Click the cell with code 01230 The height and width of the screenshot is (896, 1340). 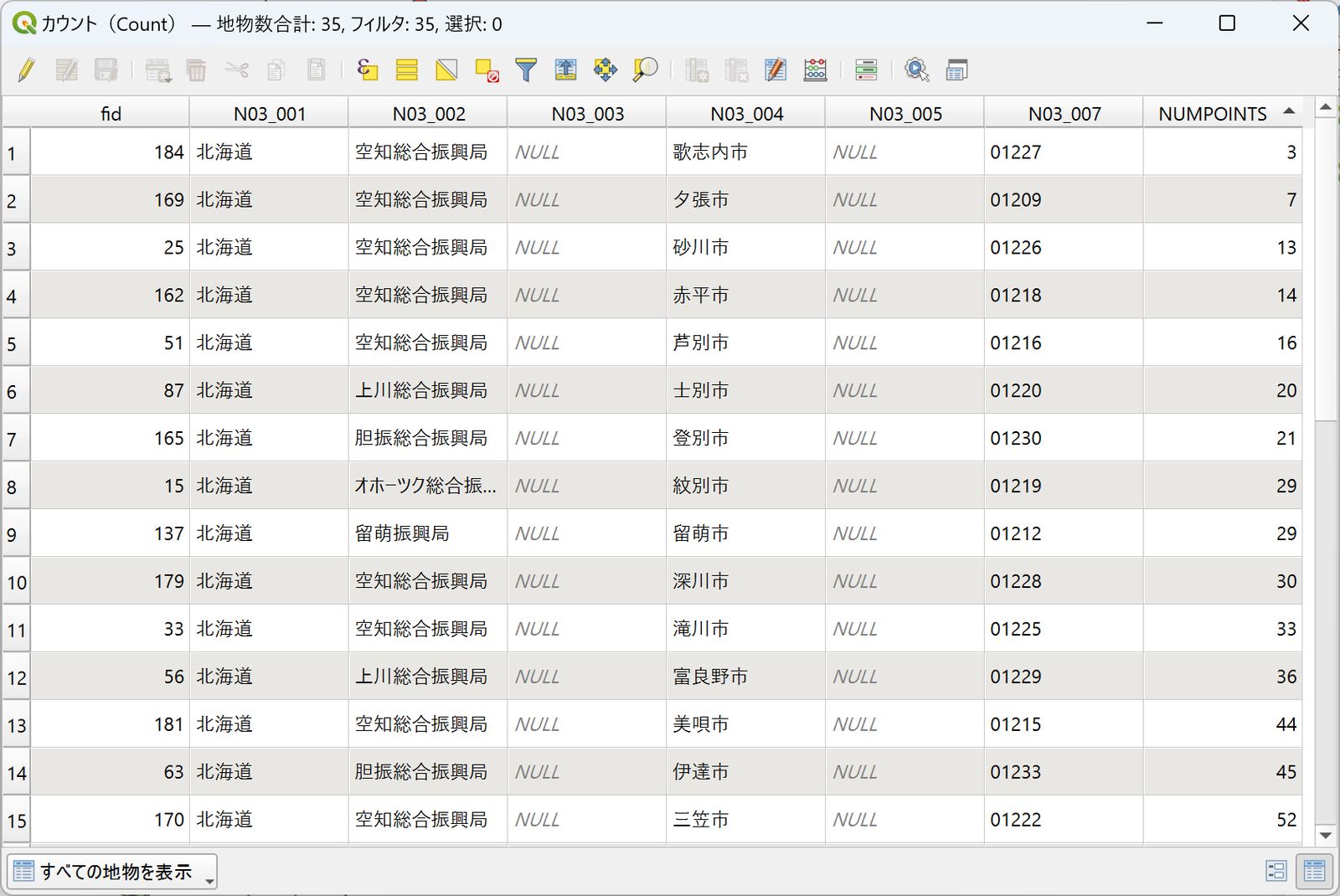click(x=1064, y=438)
